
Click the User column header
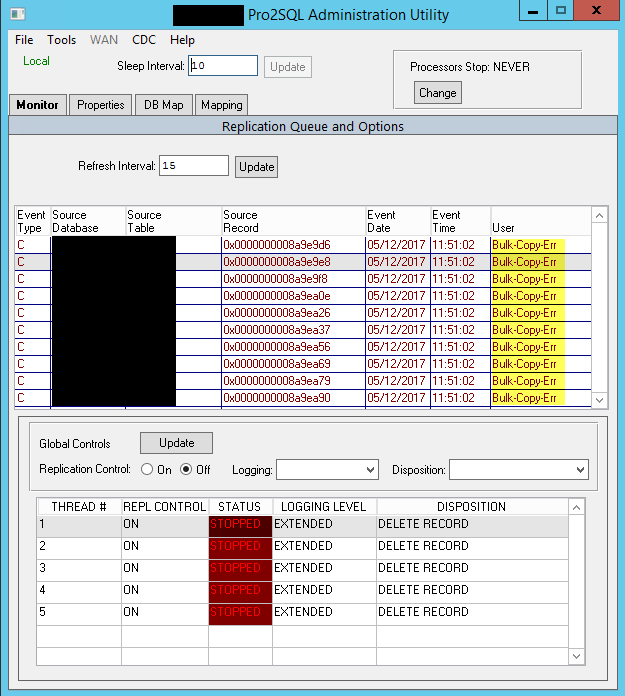click(x=541, y=221)
